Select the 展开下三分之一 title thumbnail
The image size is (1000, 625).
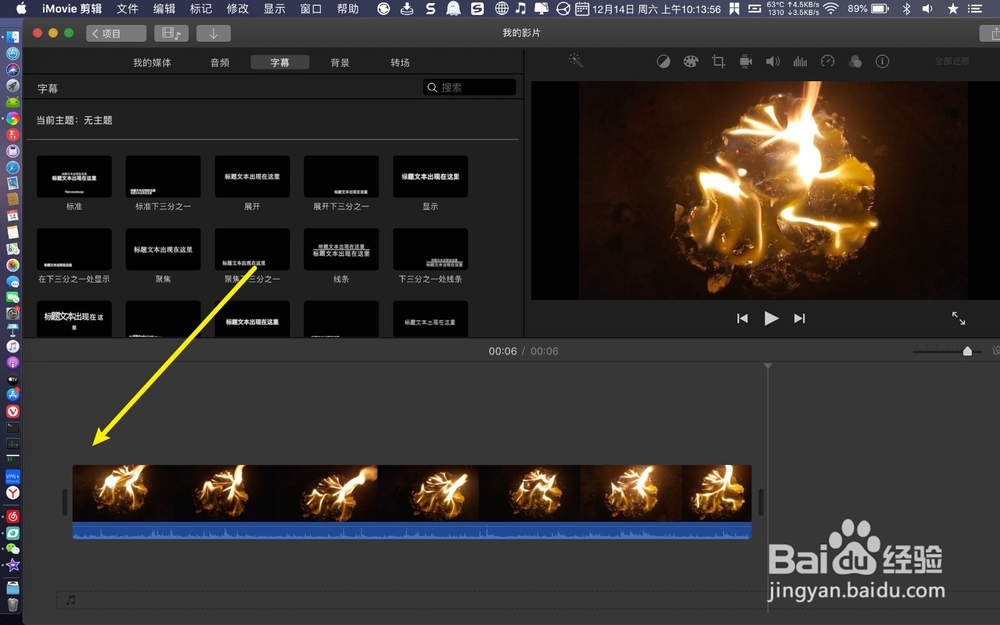(x=341, y=177)
